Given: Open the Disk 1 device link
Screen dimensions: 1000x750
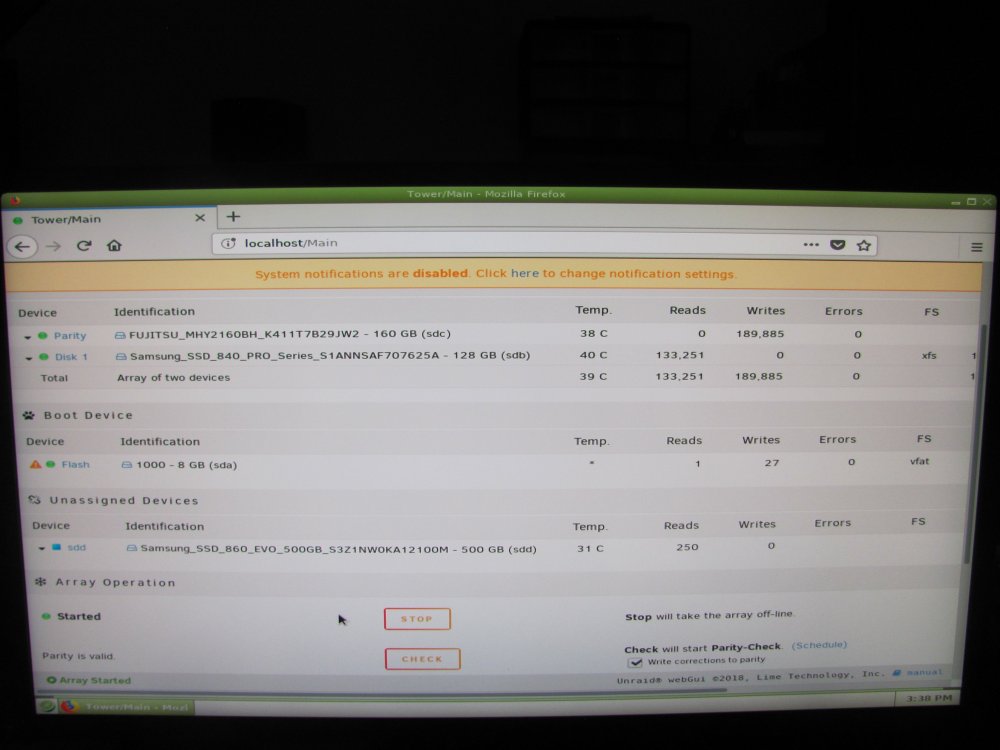Looking at the screenshot, I should (71, 357).
